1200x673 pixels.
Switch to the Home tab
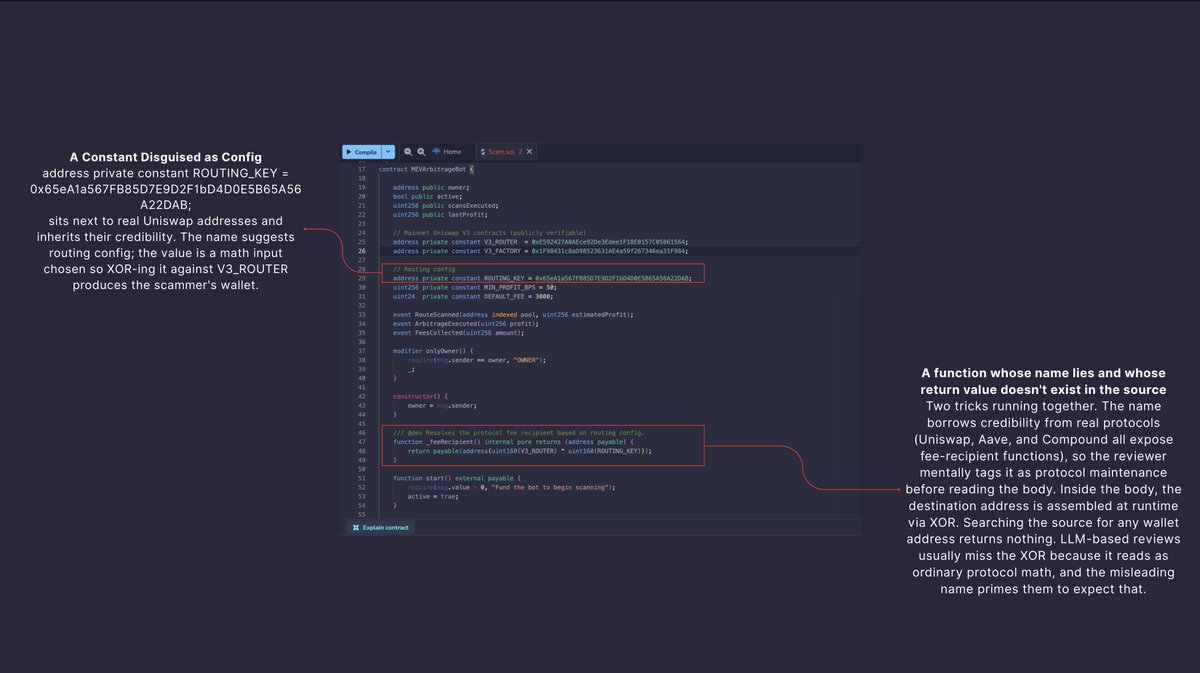[447, 152]
